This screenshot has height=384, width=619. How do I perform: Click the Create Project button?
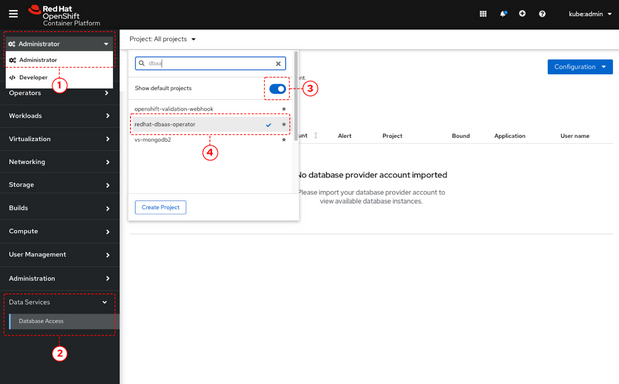click(x=160, y=207)
